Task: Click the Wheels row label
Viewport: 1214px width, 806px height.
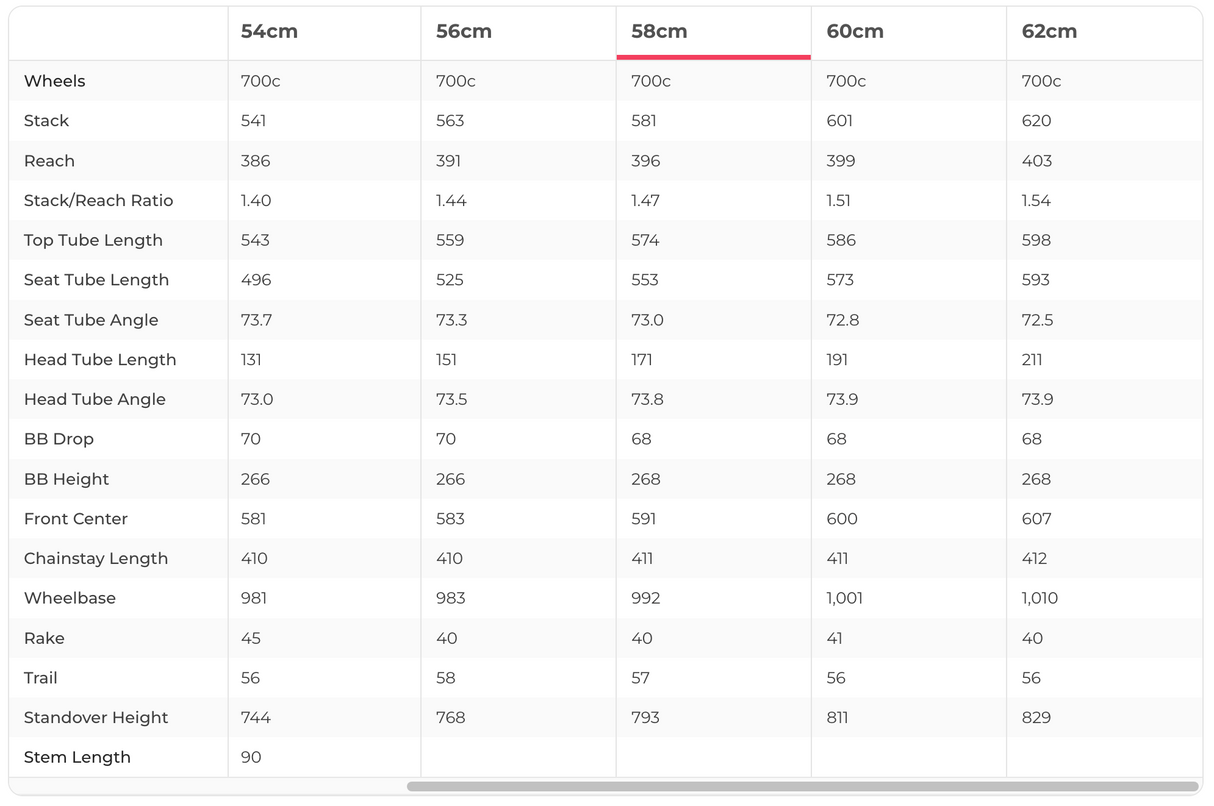Action: 55,81
